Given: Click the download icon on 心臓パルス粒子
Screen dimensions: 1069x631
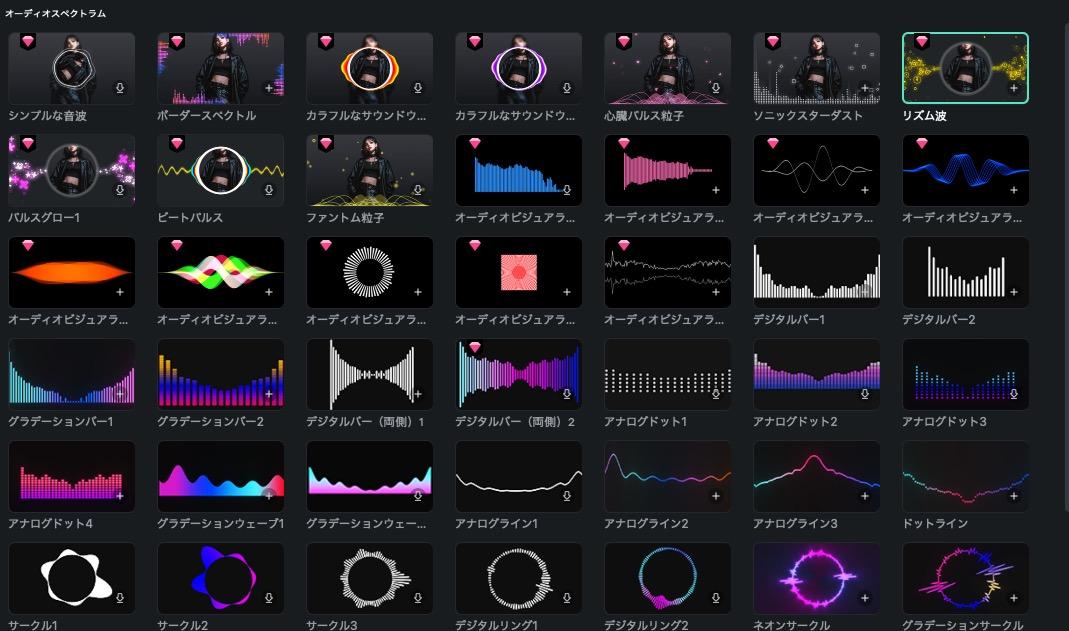Looking at the screenshot, I should pos(716,88).
